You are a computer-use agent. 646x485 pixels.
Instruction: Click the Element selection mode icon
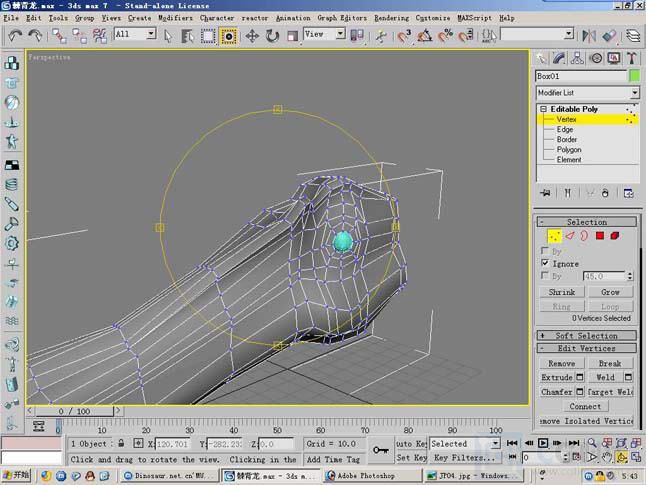(615, 236)
